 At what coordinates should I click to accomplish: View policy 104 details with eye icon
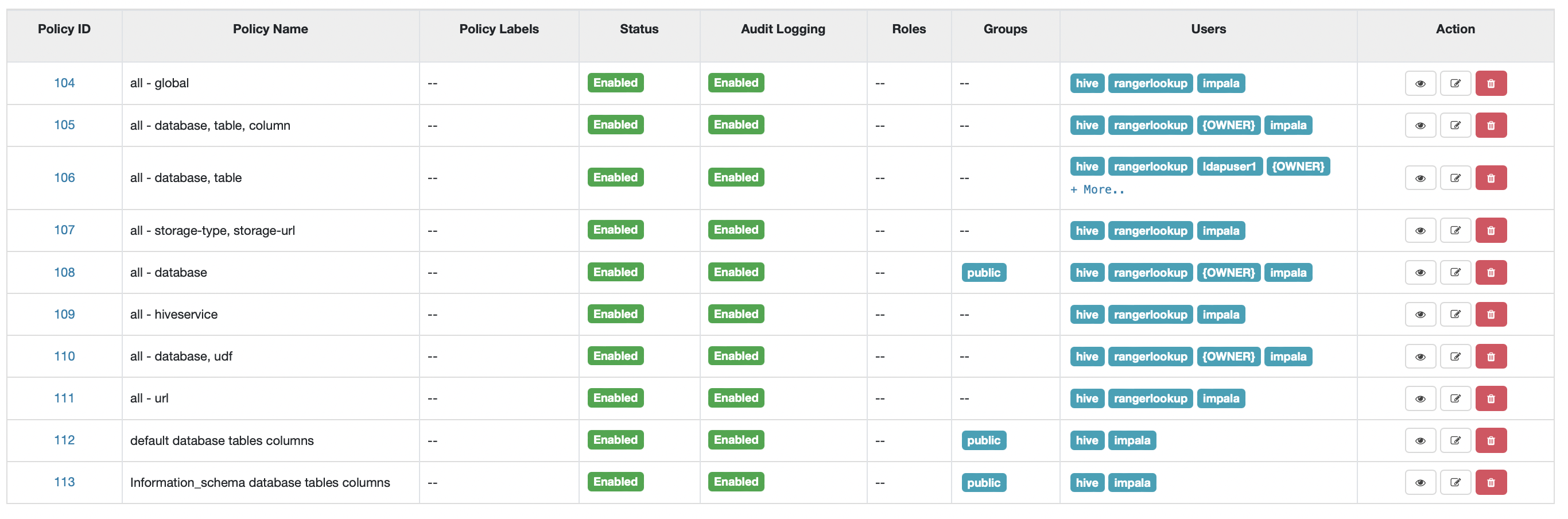[1419, 83]
